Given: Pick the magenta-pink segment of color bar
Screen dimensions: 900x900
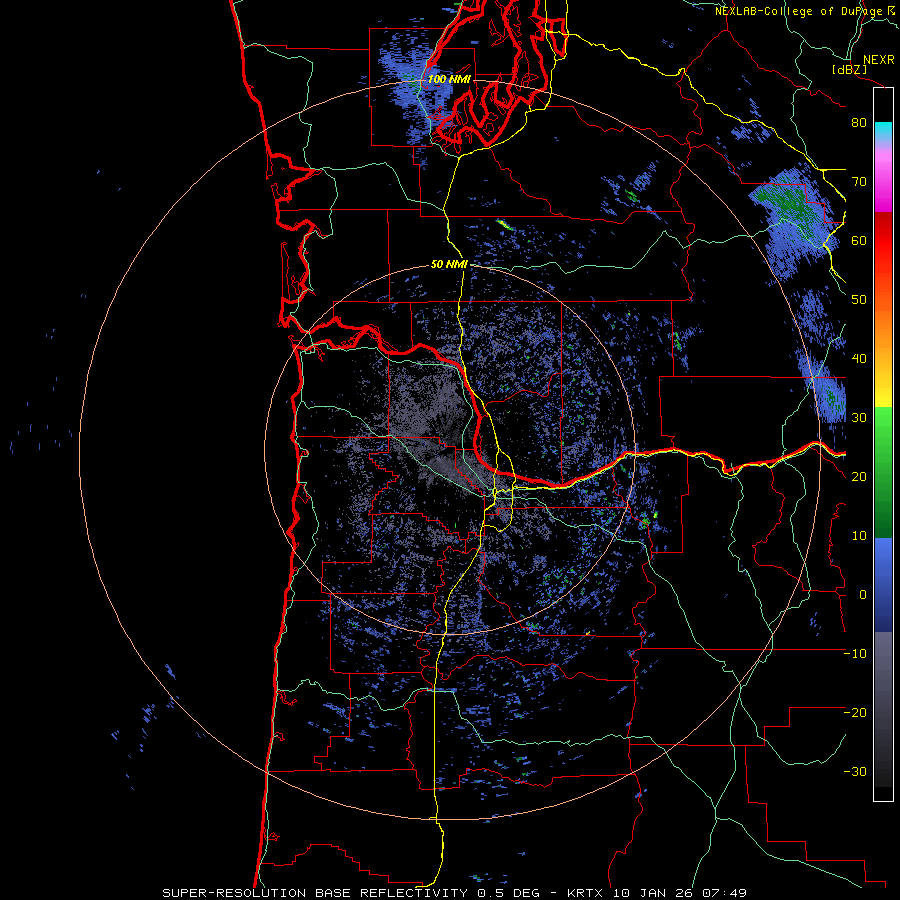Looking at the screenshot, I should point(883,178).
